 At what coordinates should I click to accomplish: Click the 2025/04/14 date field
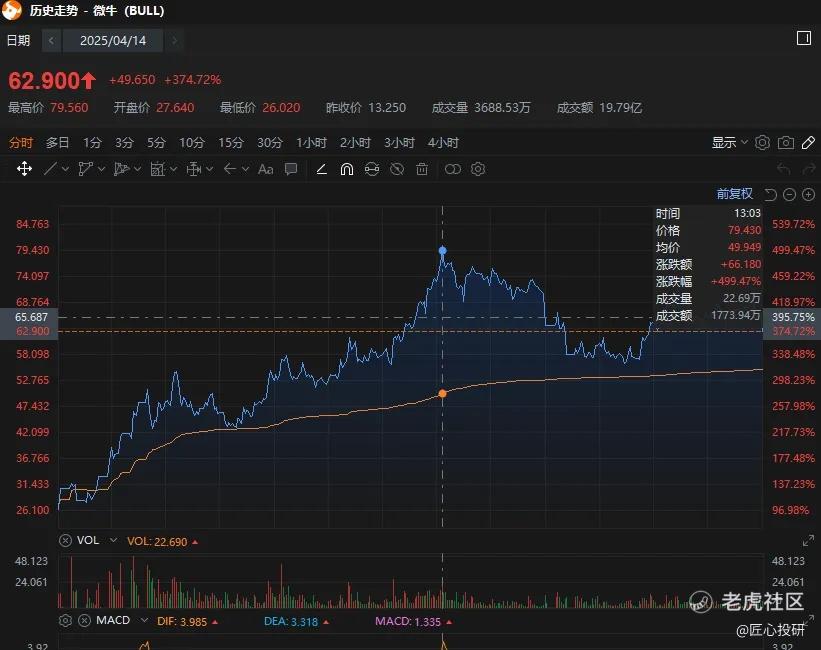pos(113,41)
